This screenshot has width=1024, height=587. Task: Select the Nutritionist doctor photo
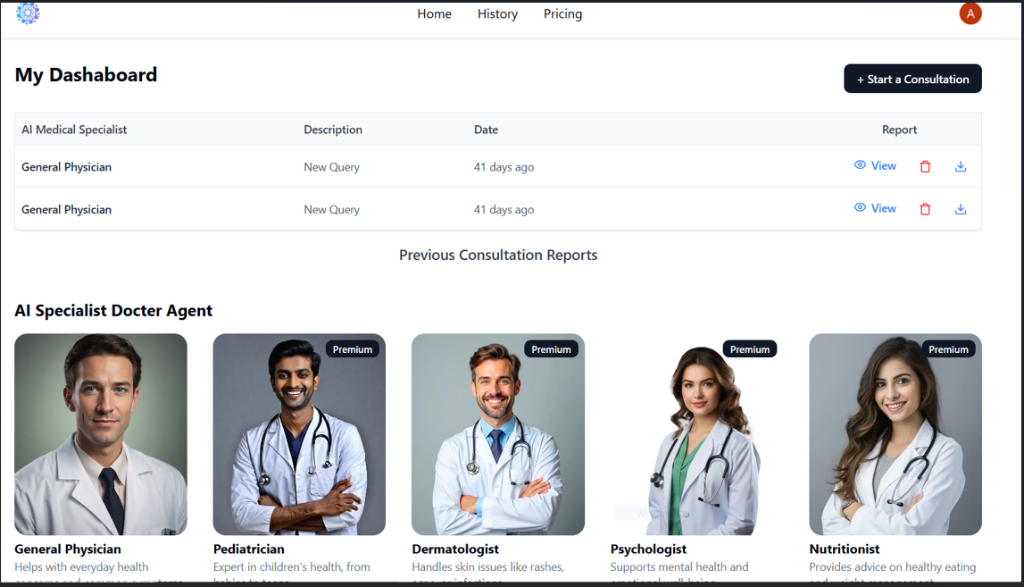click(x=895, y=434)
